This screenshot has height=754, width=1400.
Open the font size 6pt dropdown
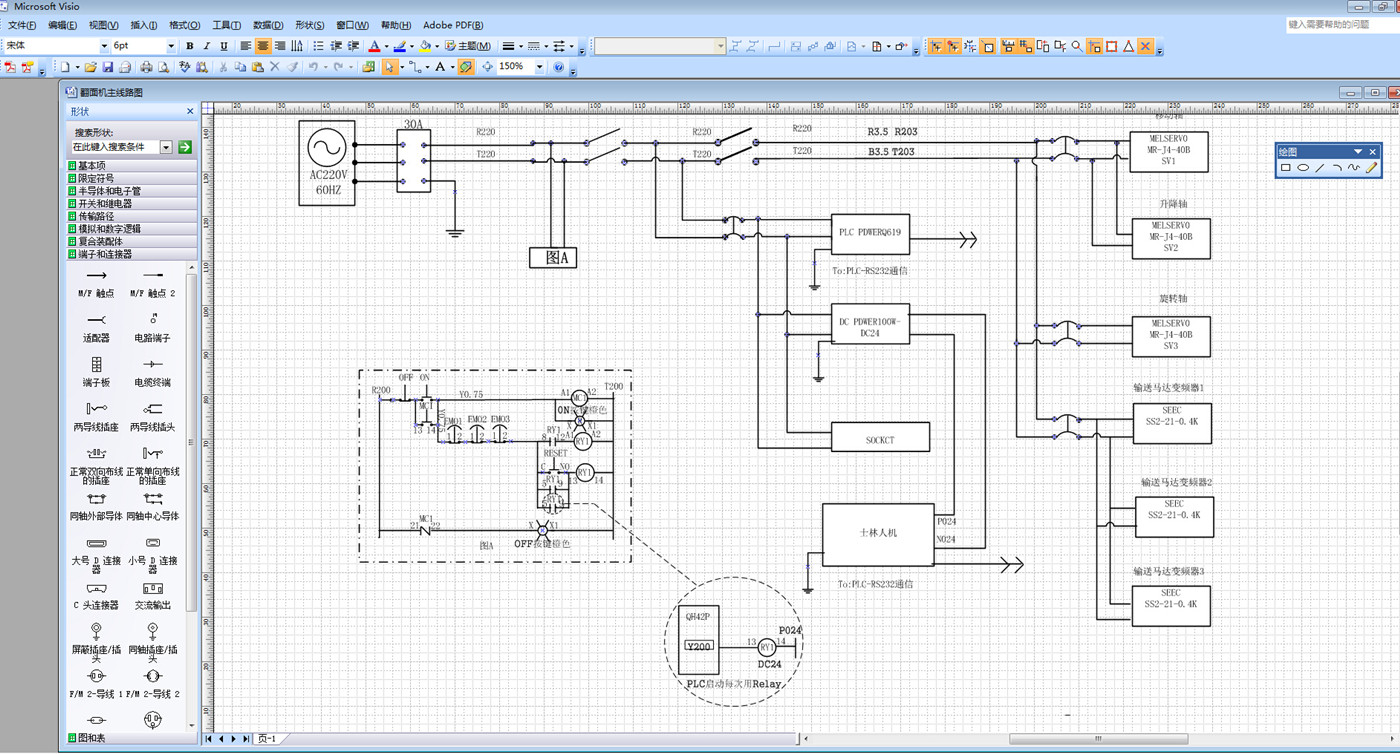[170, 46]
